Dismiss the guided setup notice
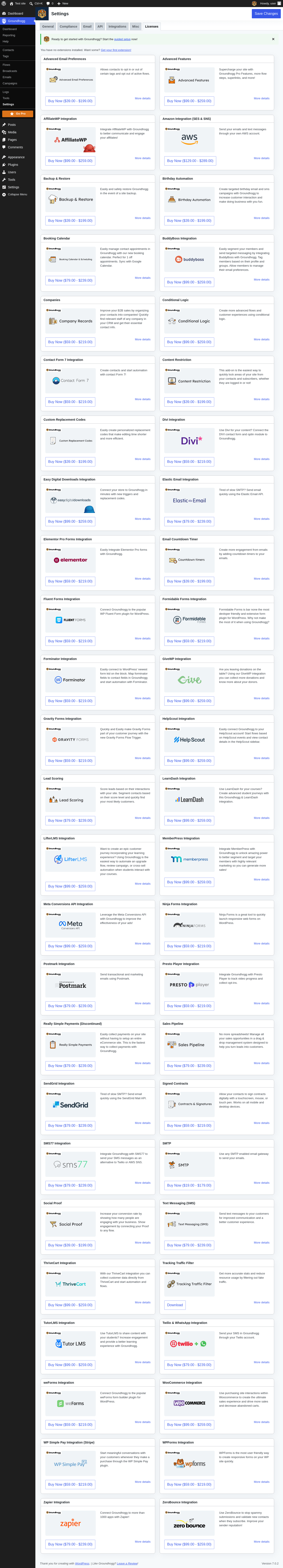This screenshot has height=1568, width=283. pyautogui.click(x=273, y=39)
